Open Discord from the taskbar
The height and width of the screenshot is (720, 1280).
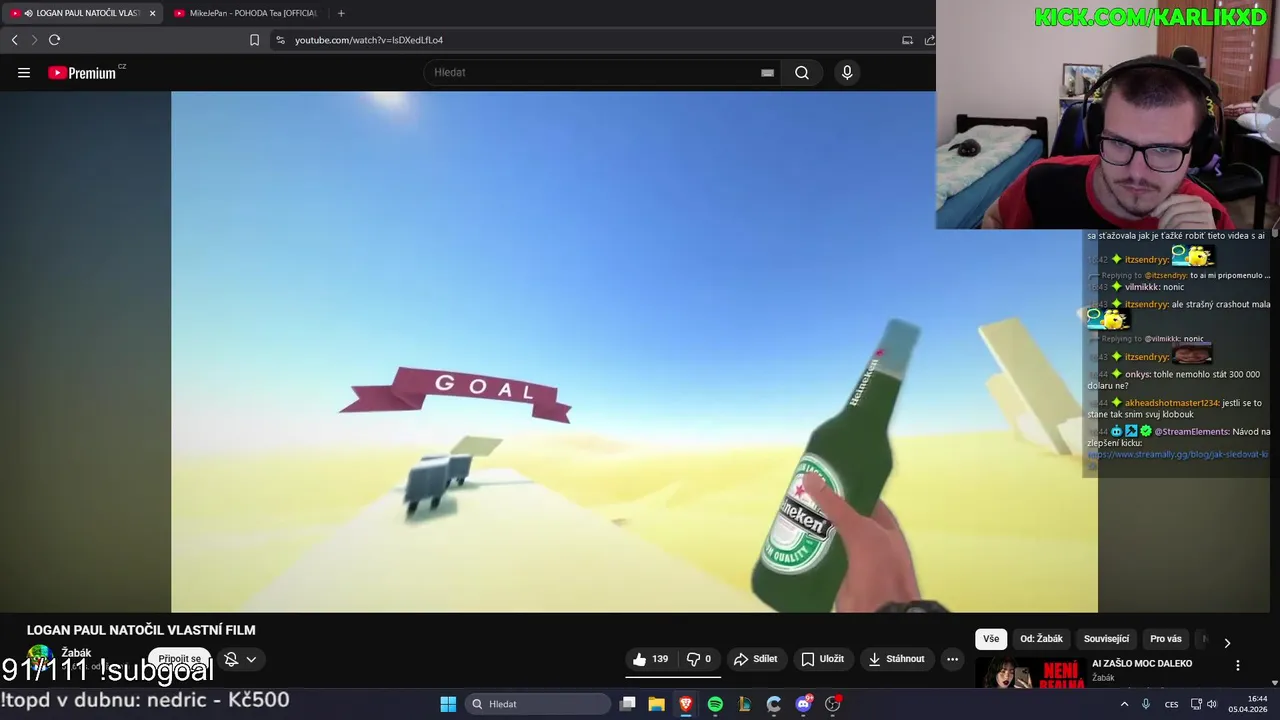point(803,704)
